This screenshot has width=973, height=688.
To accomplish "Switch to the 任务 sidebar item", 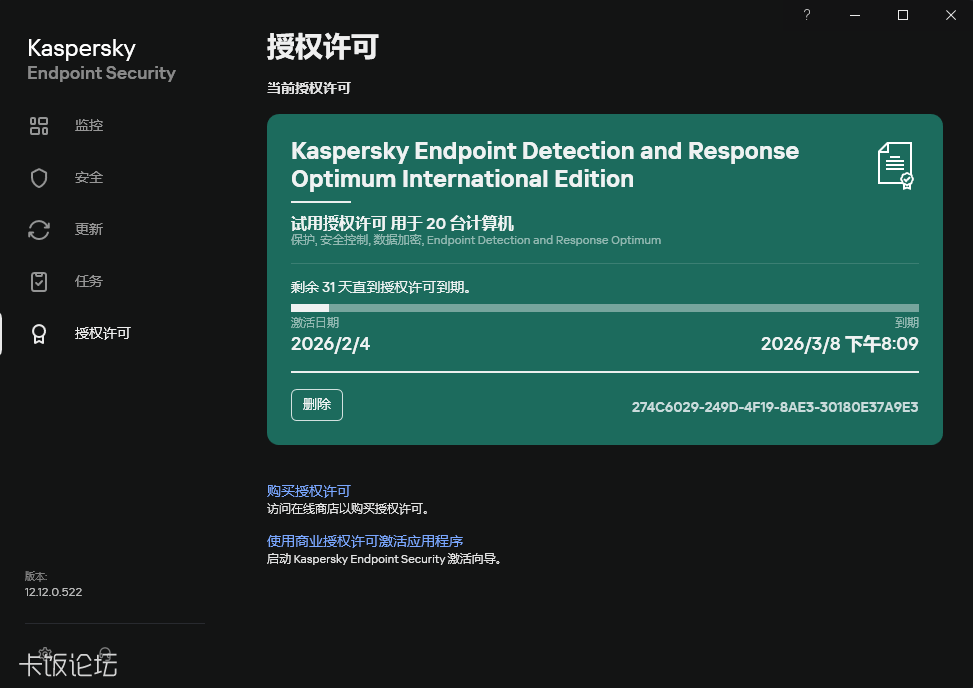I will 89,282.
